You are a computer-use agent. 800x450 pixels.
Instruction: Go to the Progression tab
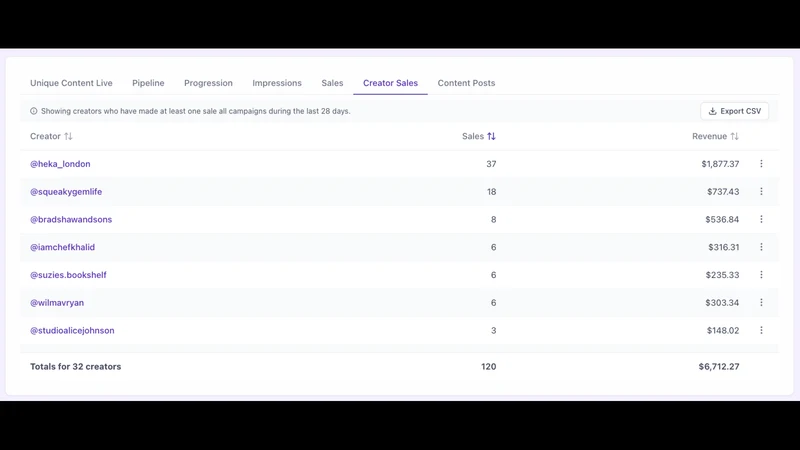(208, 83)
